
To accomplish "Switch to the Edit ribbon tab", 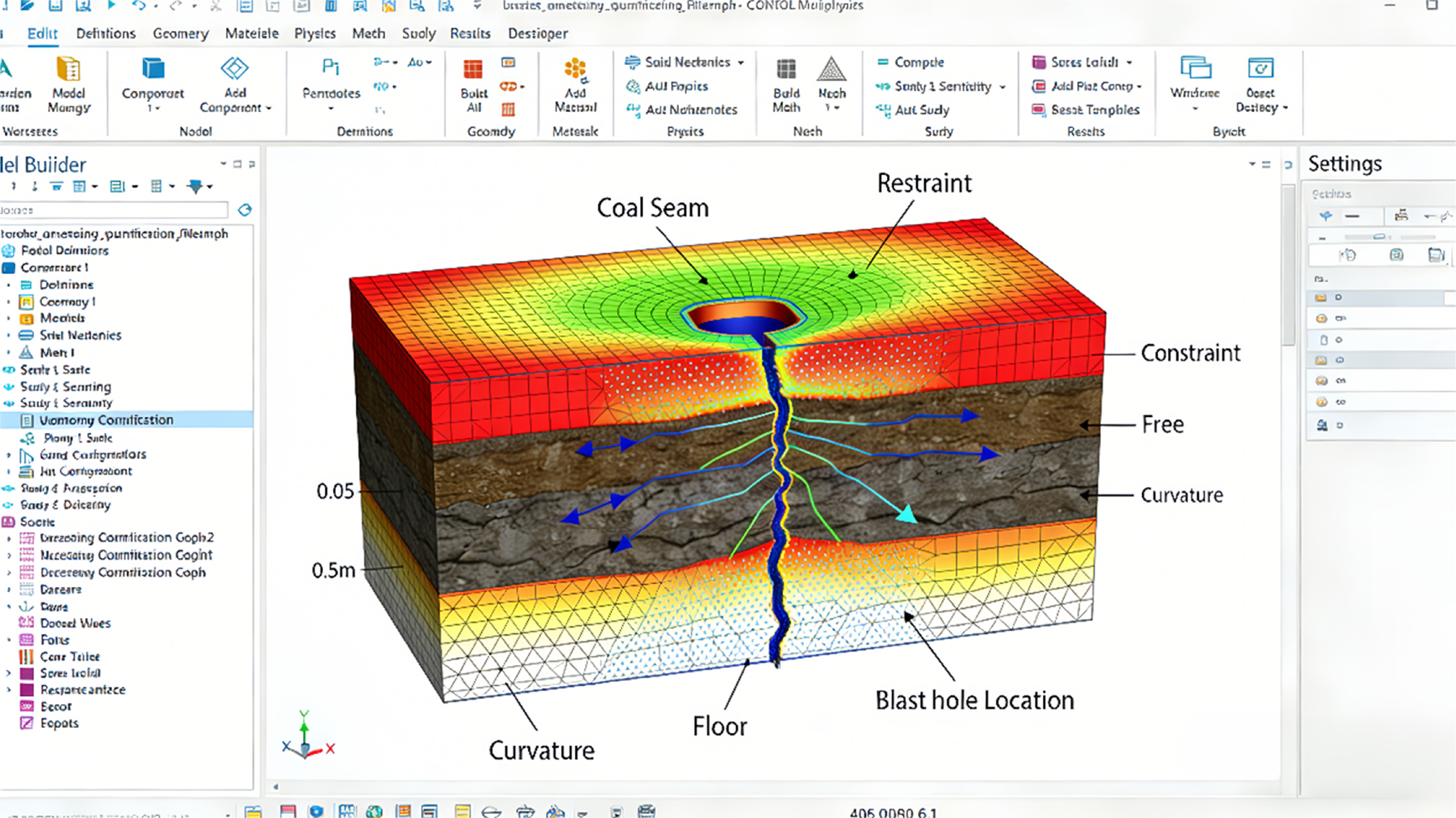I will coord(42,33).
